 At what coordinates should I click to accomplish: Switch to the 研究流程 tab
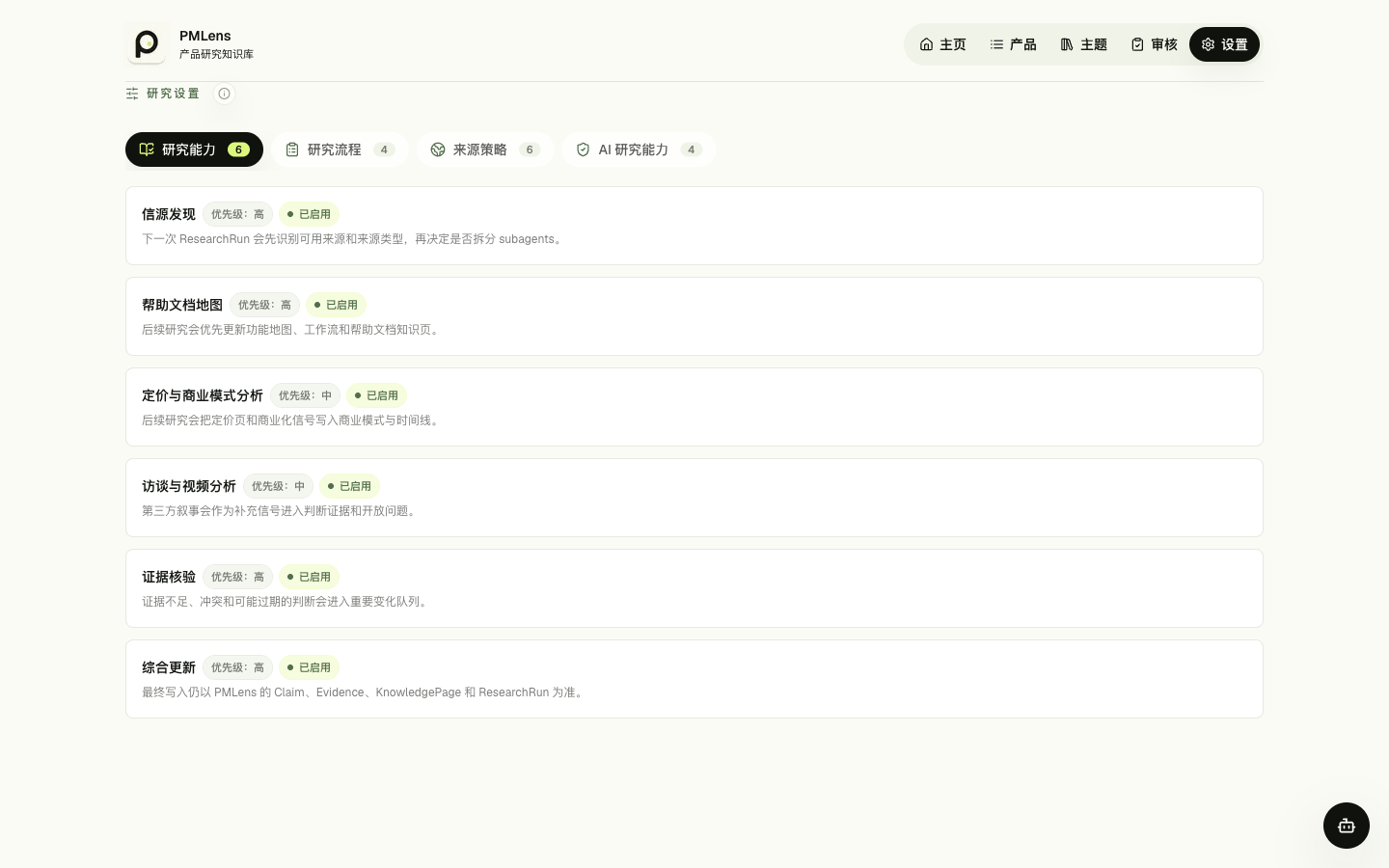click(x=340, y=149)
